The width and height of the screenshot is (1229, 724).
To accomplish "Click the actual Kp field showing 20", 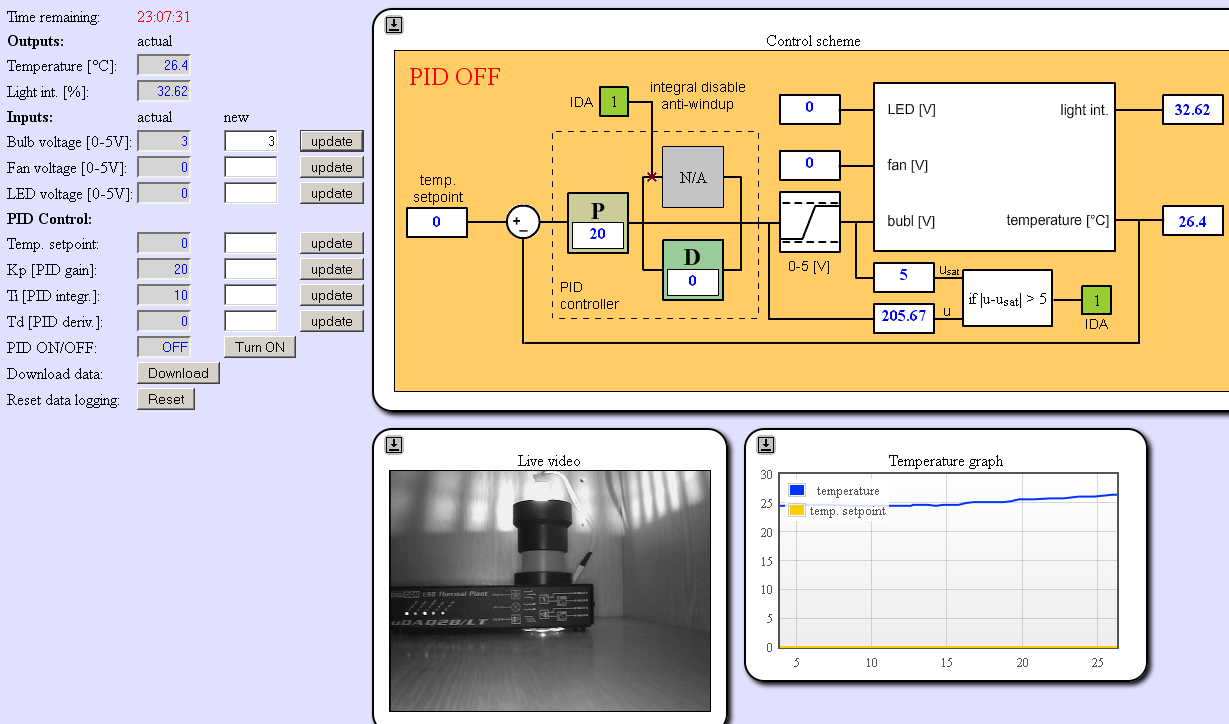I will point(163,269).
